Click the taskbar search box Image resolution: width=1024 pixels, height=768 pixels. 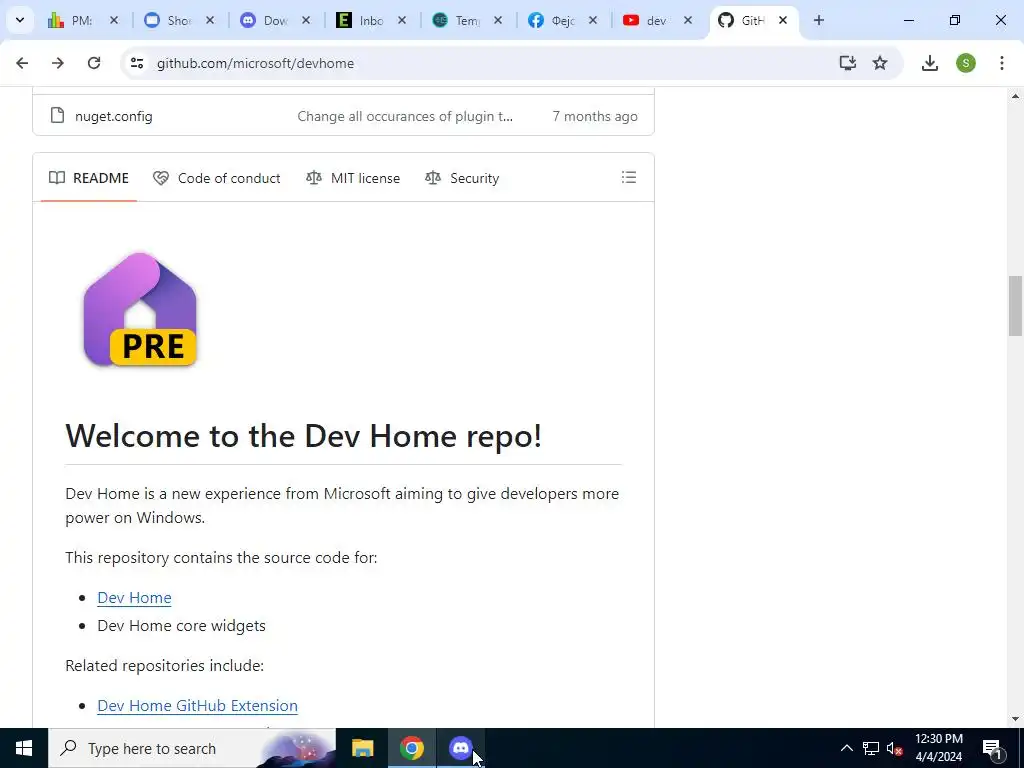pos(192,748)
